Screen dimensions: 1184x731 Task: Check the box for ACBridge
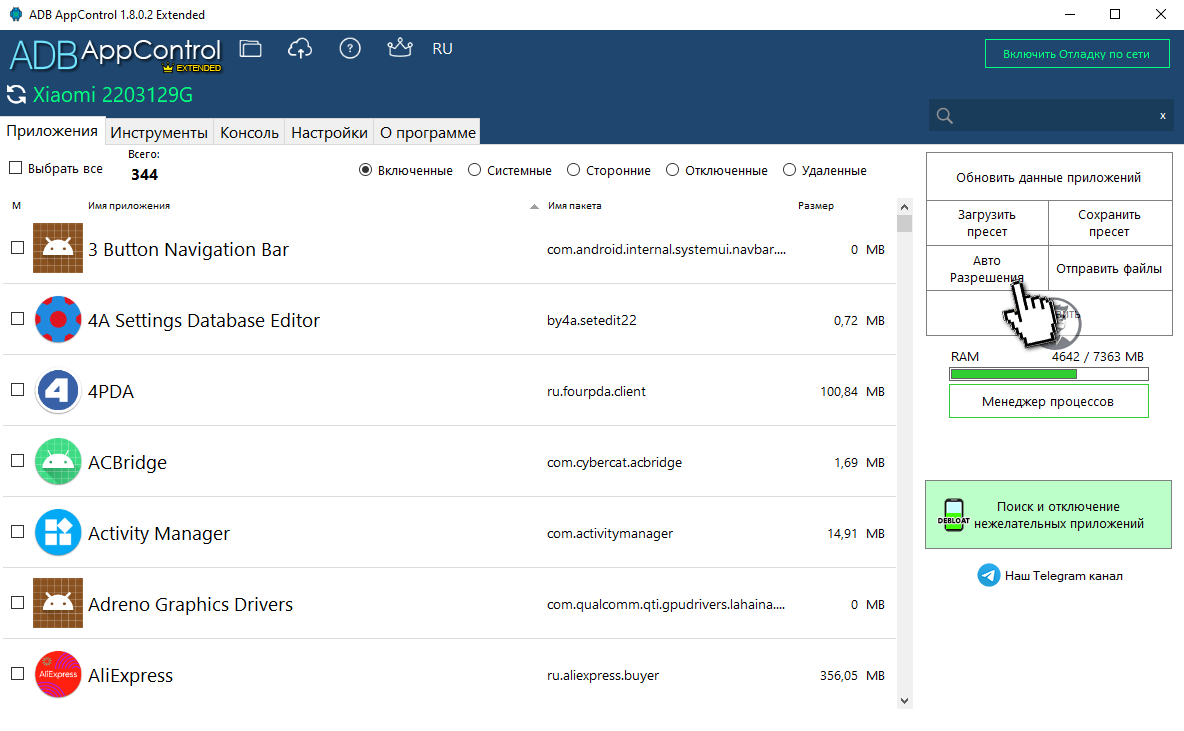(17, 461)
